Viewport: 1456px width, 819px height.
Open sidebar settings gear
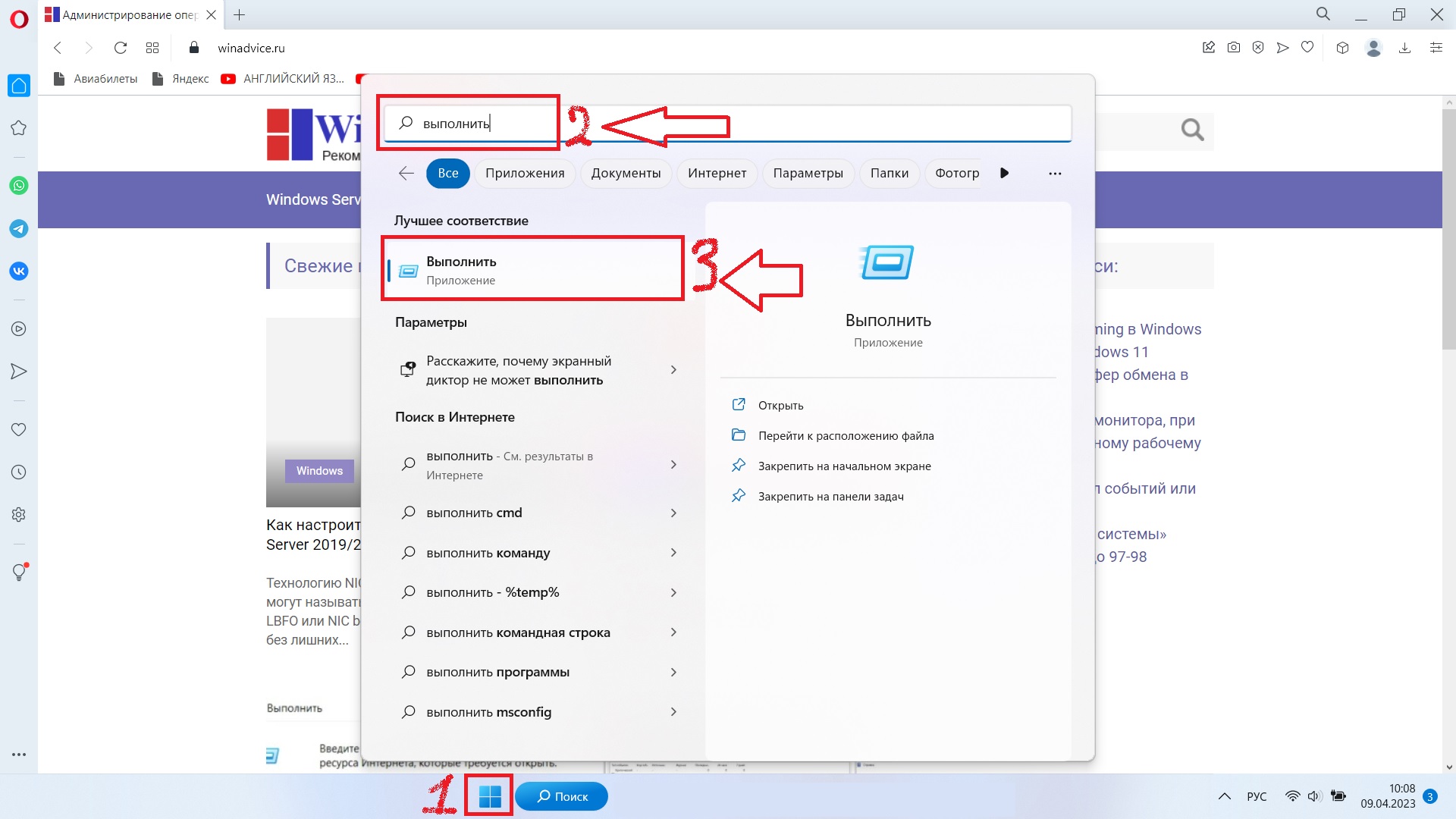19,514
